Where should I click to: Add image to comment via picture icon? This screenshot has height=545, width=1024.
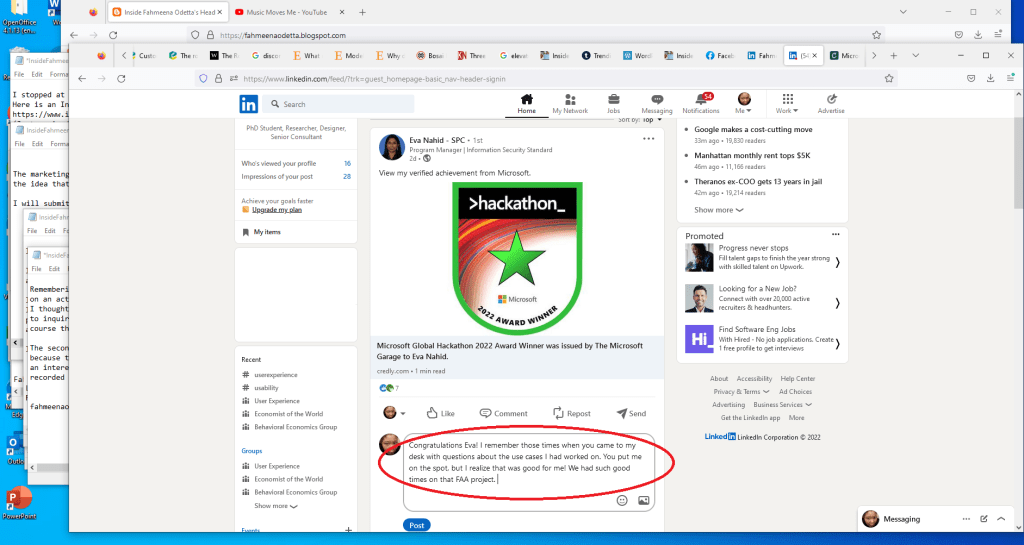tap(643, 500)
